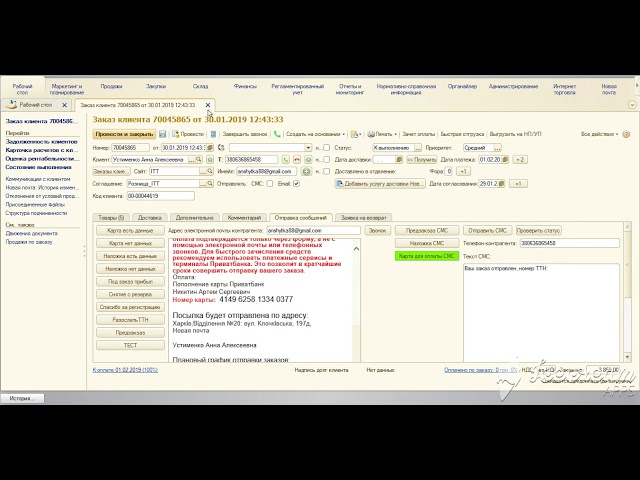
Task: Enable the СМС sending checkbox
Action: point(270,184)
